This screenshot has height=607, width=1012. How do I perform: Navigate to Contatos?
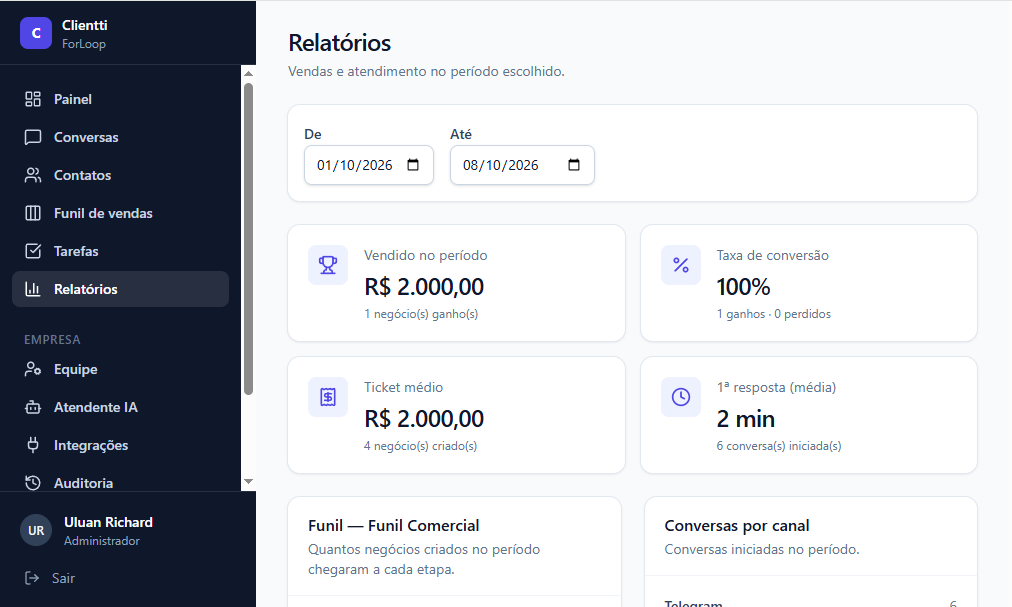pos(120,175)
